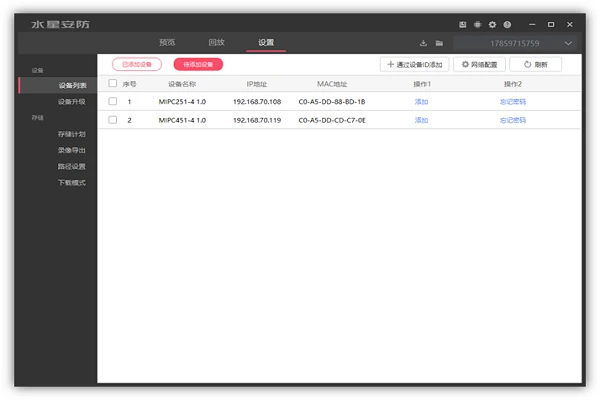This screenshot has width=600, height=400.
Task: Close the 水星安防 window
Action: pyautogui.click(x=570, y=24)
